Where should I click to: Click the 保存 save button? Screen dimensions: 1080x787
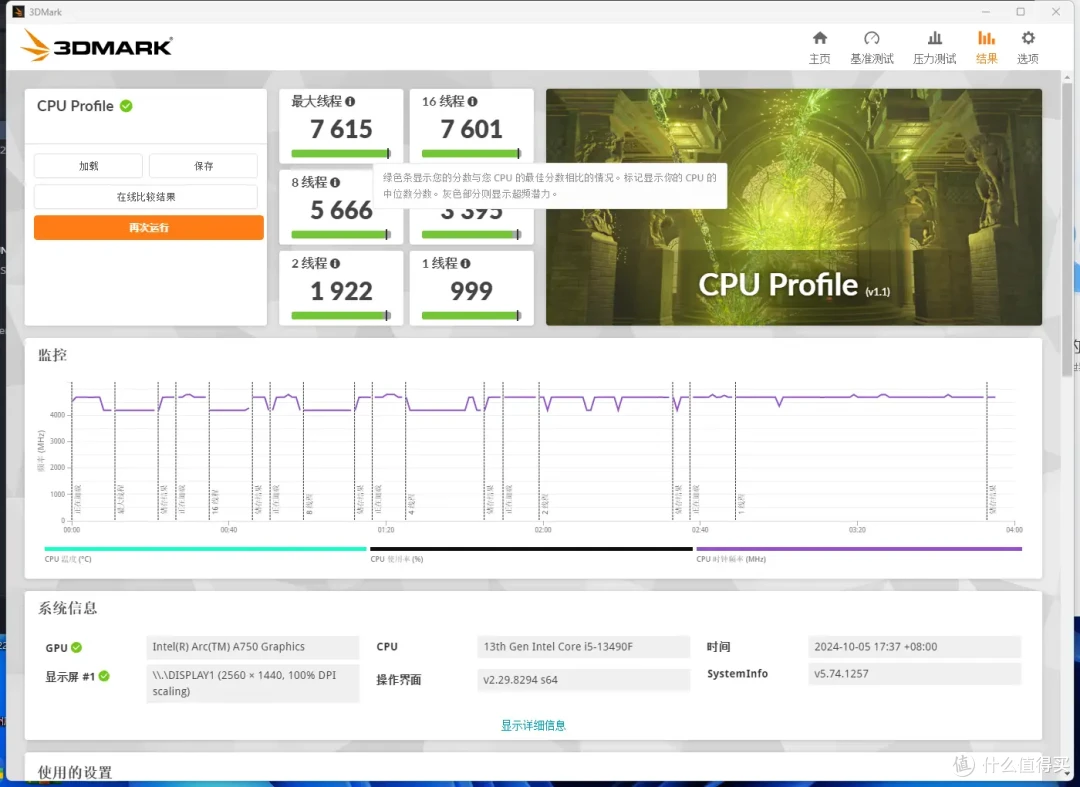[x=203, y=166]
